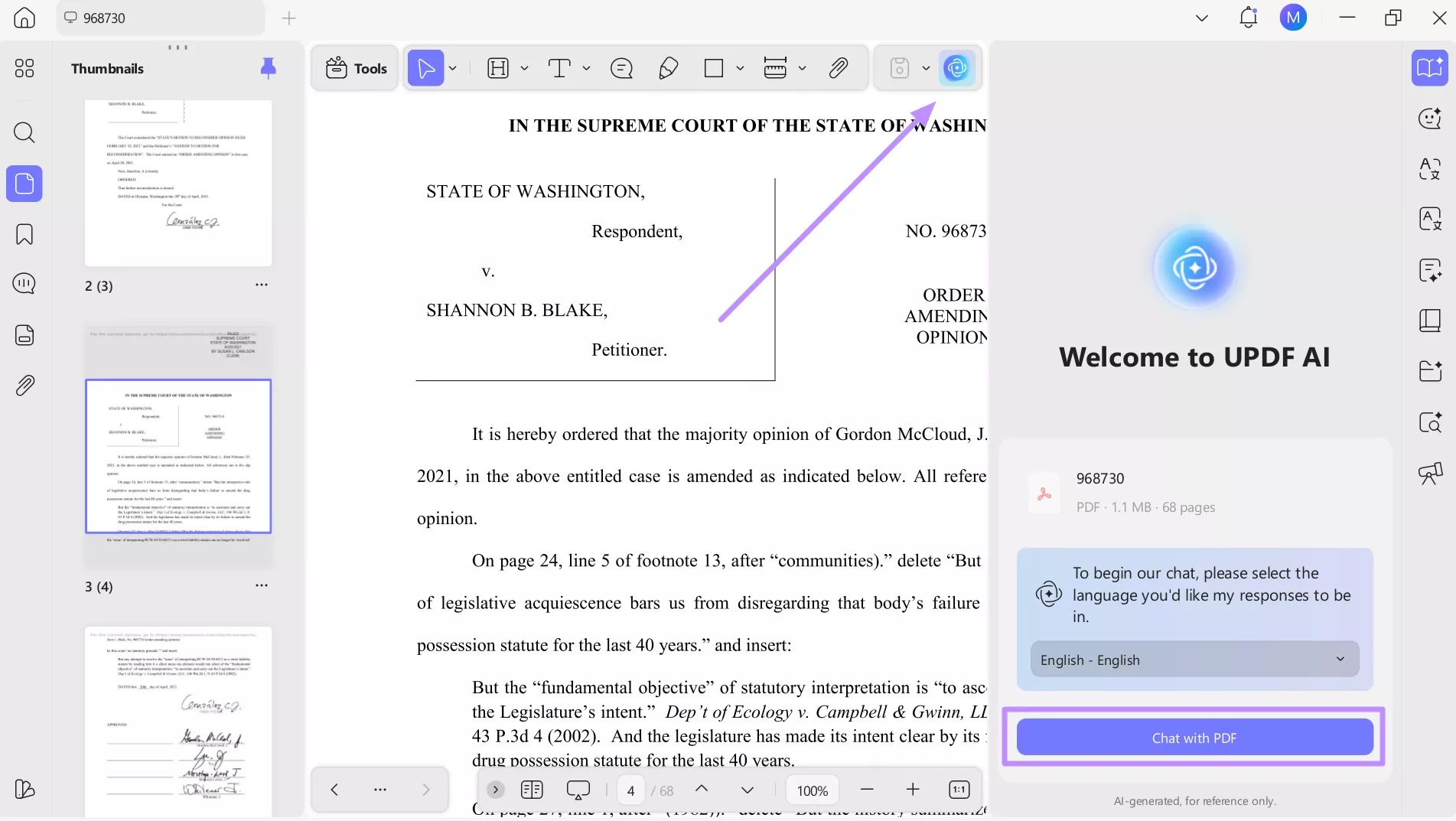
Task: Expand the measure tool options chevron
Action: coord(803,67)
